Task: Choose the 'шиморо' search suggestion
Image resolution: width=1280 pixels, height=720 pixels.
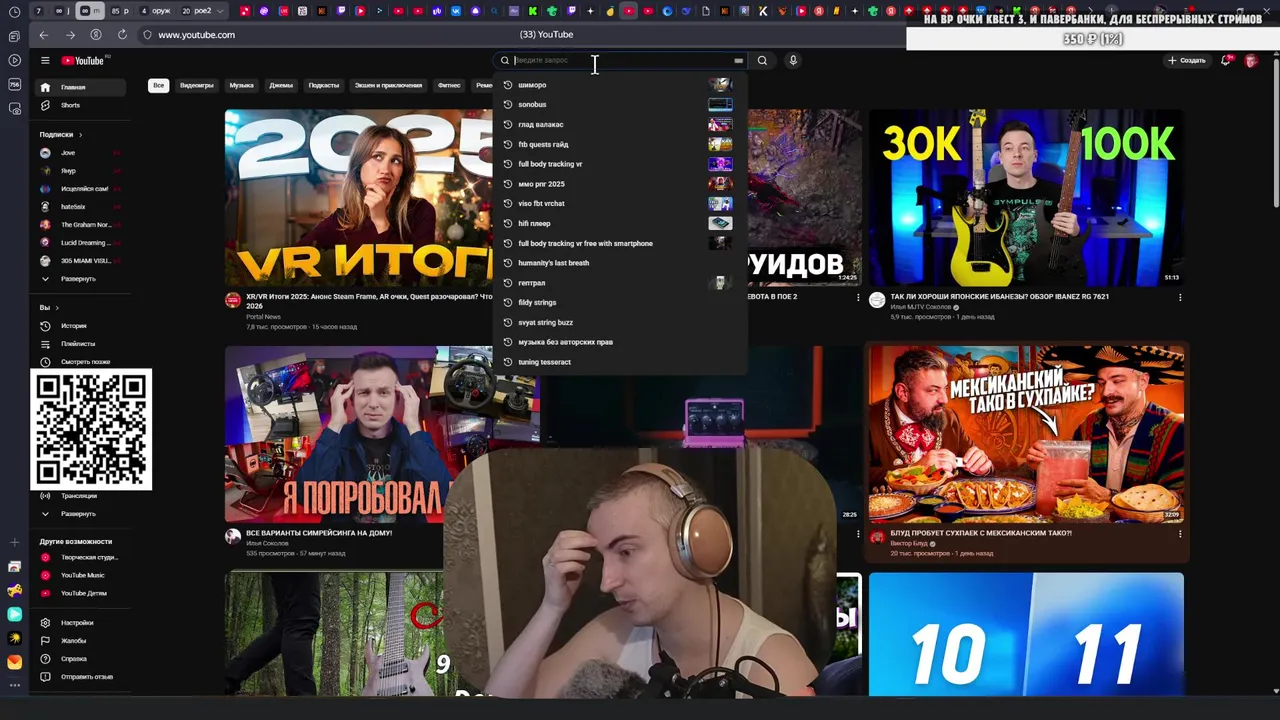Action: point(620,85)
